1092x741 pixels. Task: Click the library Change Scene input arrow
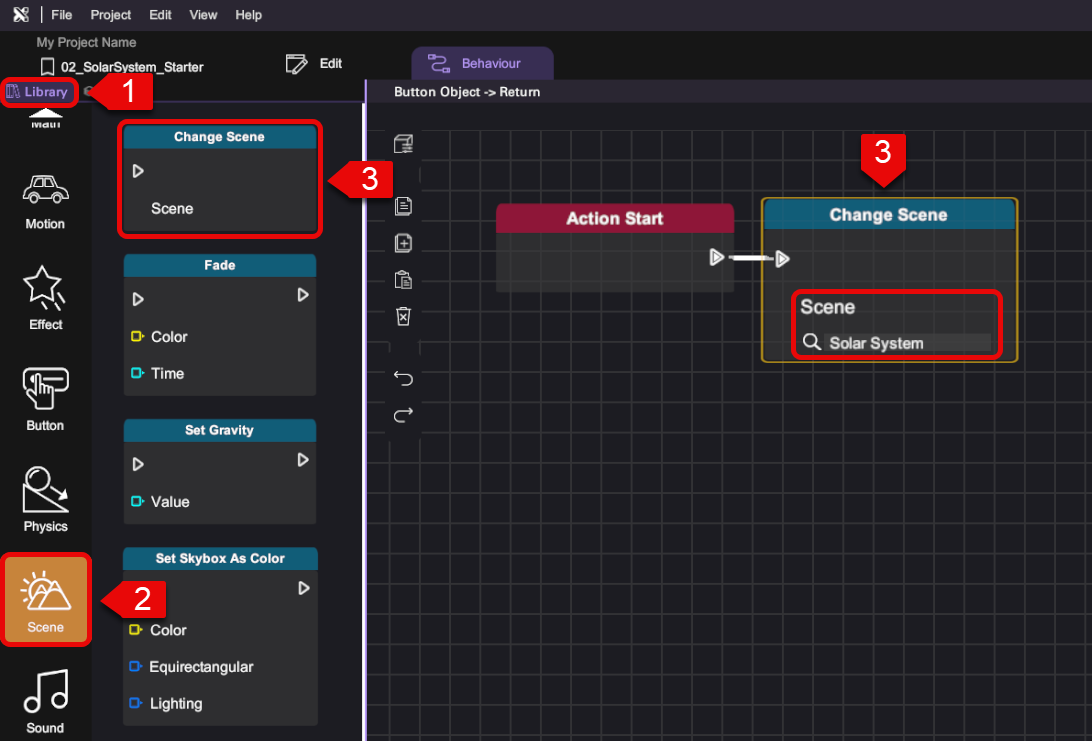(x=138, y=171)
